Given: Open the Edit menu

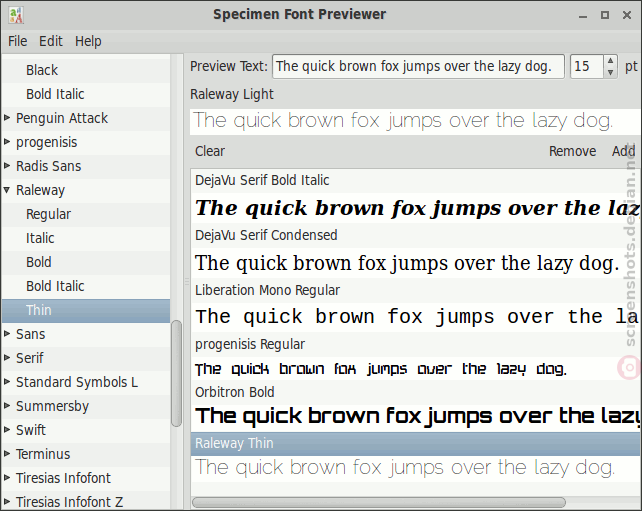Looking at the screenshot, I should tap(51, 41).
